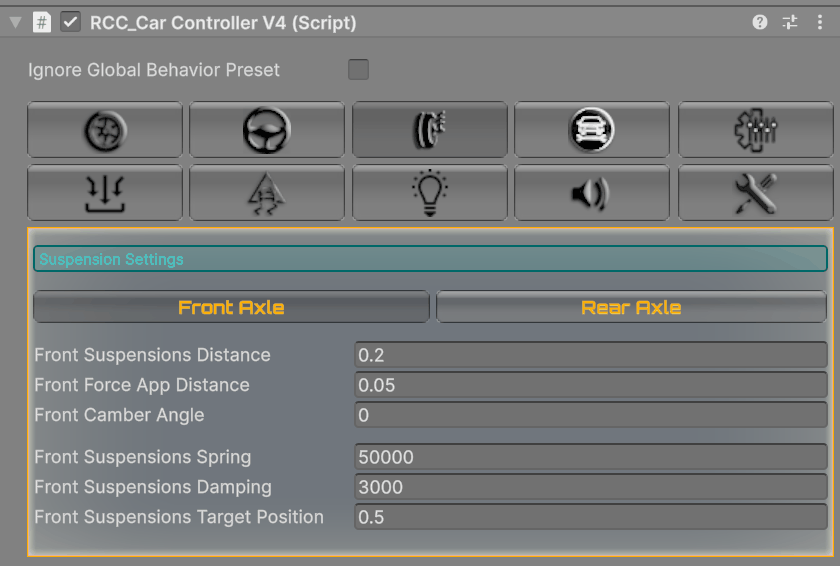Toggle Ignore Global Behavior Preset checkbox
Screen dimensions: 840x566
[358, 70]
